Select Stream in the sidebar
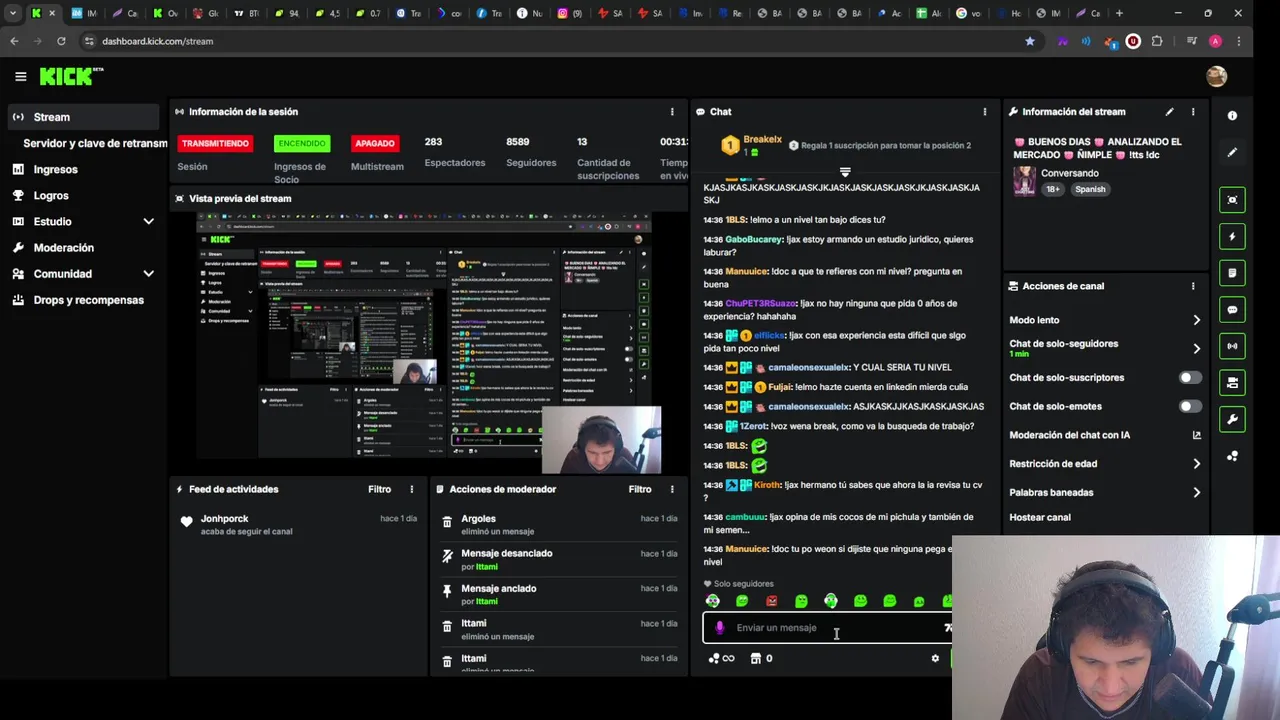The image size is (1280, 720). 84,117
